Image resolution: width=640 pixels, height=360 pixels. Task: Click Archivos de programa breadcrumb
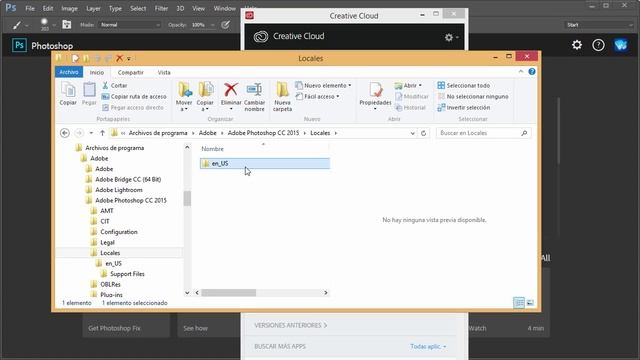point(158,133)
